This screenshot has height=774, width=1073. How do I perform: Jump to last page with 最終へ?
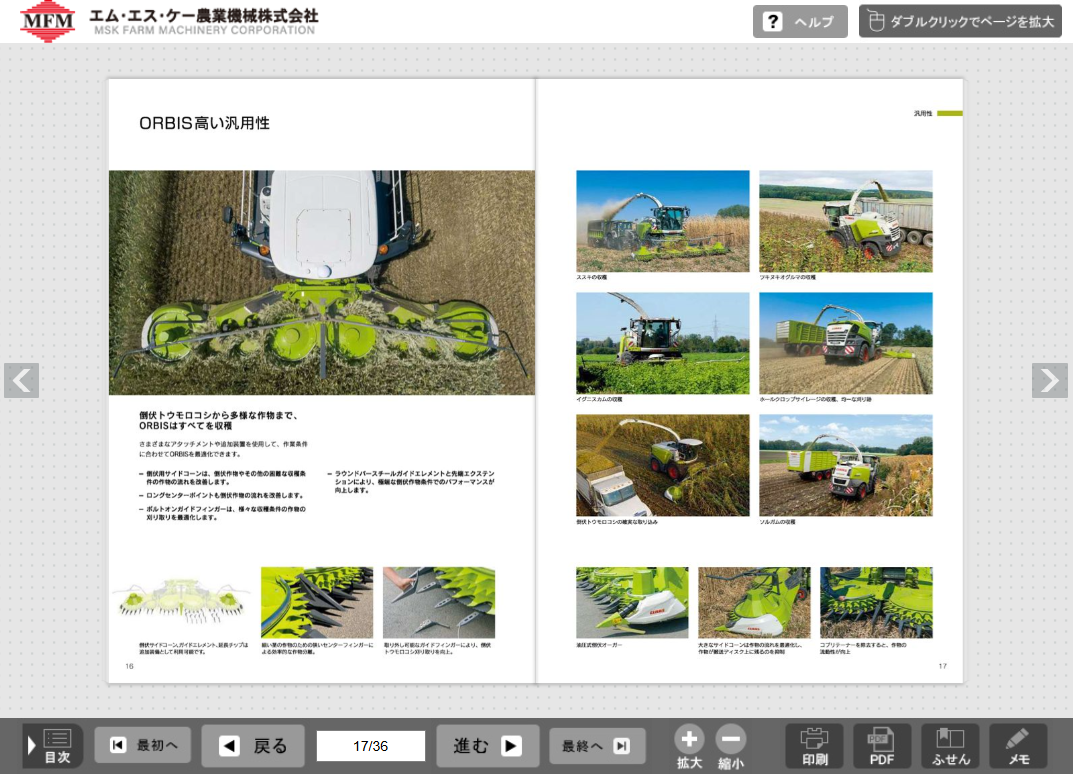pos(597,745)
